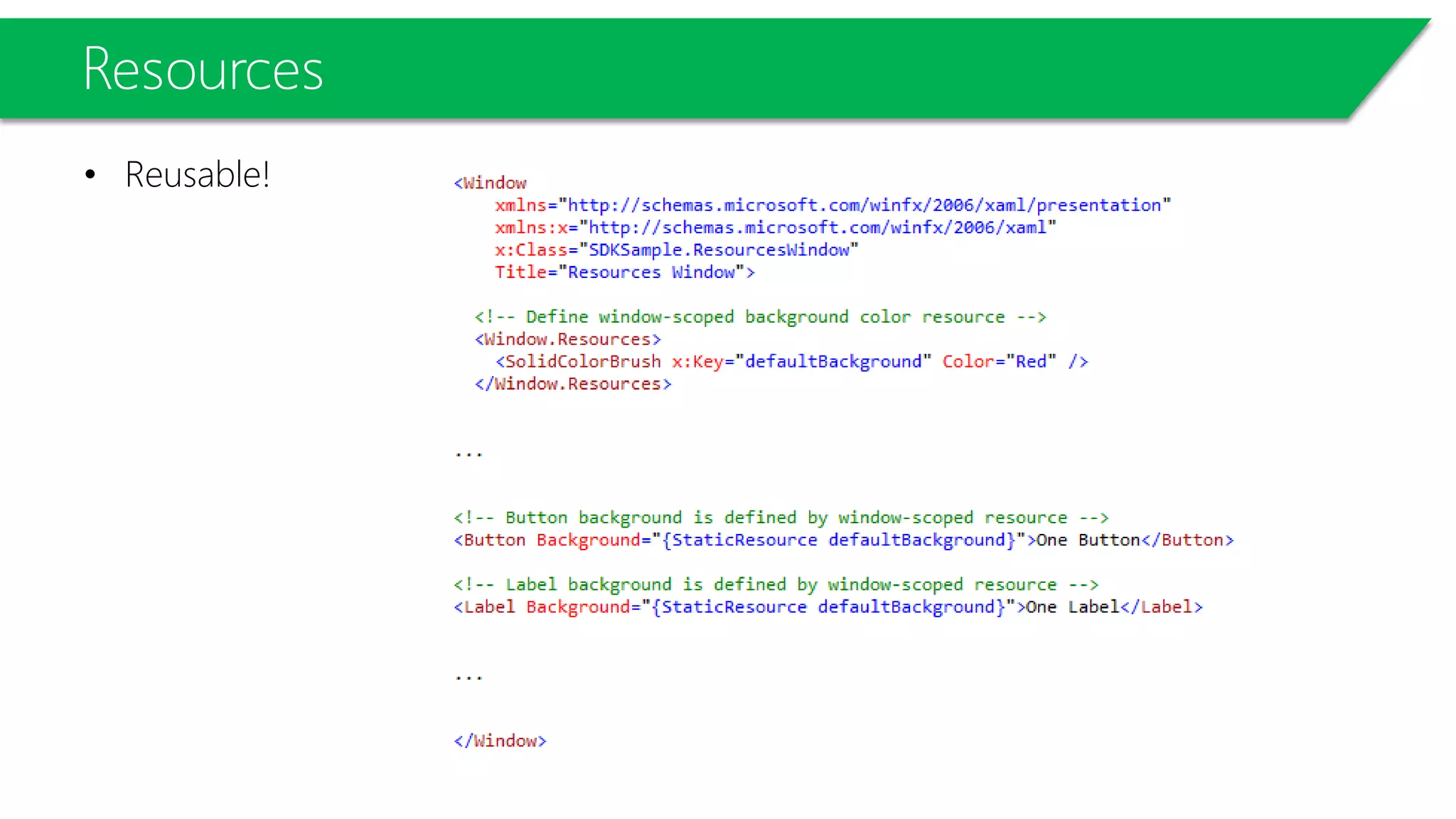Click the Color Red attribute value
Image resolution: width=1456 pixels, height=819 pixels.
[1030, 362]
